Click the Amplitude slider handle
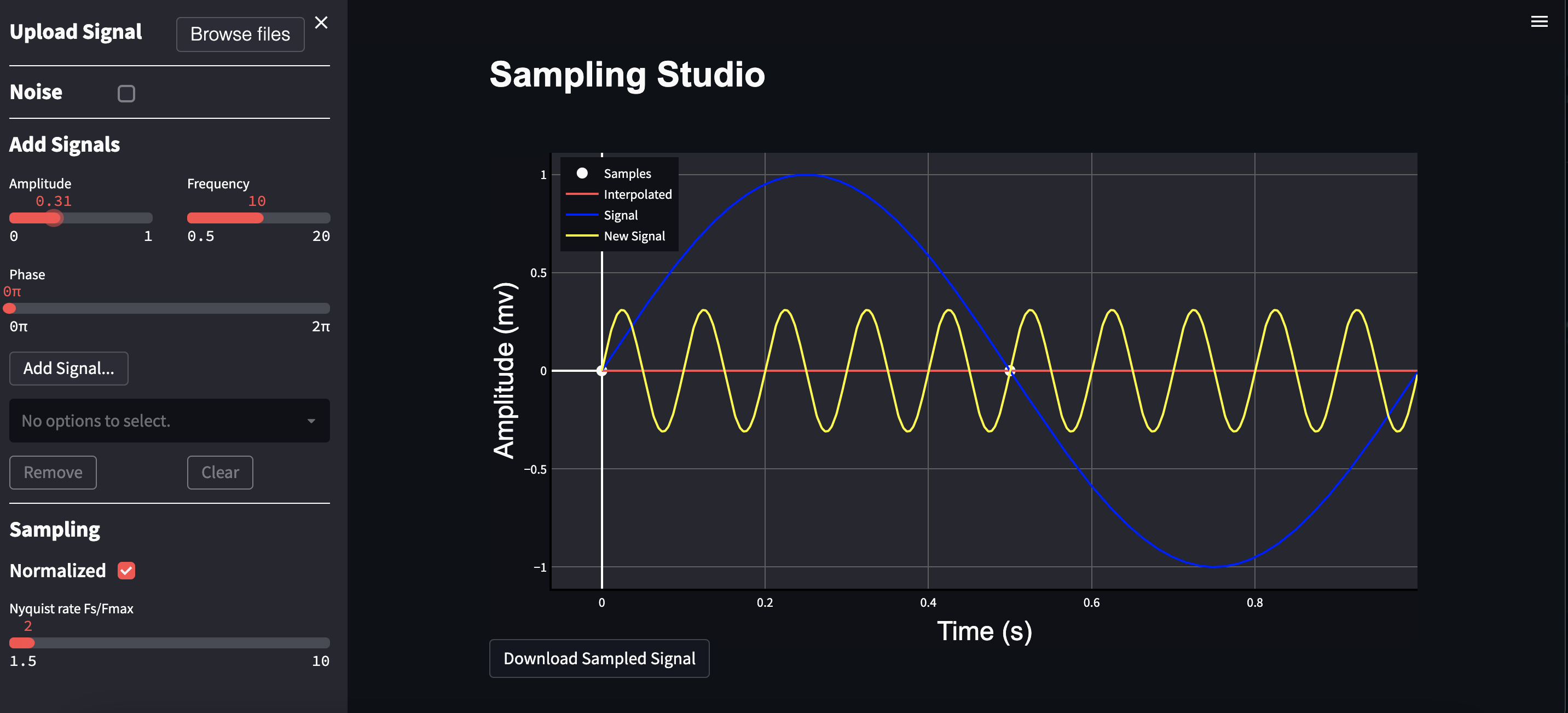Image resolution: width=1568 pixels, height=713 pixels. click(54, 218)
